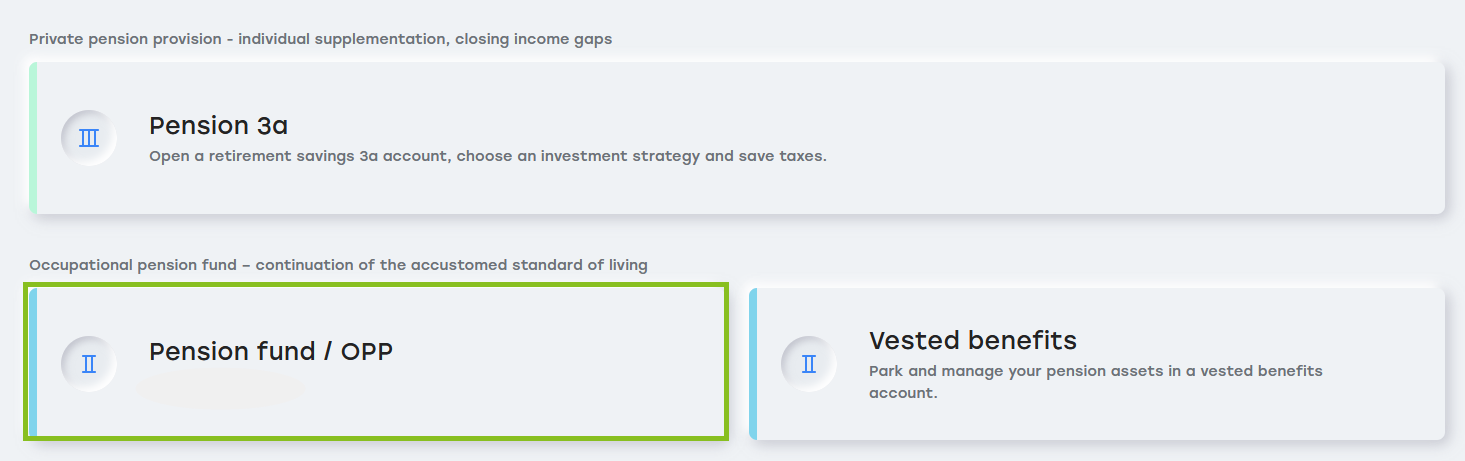
Task: Click the blurred subtitle under Pension fund / OPP
Action: (x=222, y=387)
